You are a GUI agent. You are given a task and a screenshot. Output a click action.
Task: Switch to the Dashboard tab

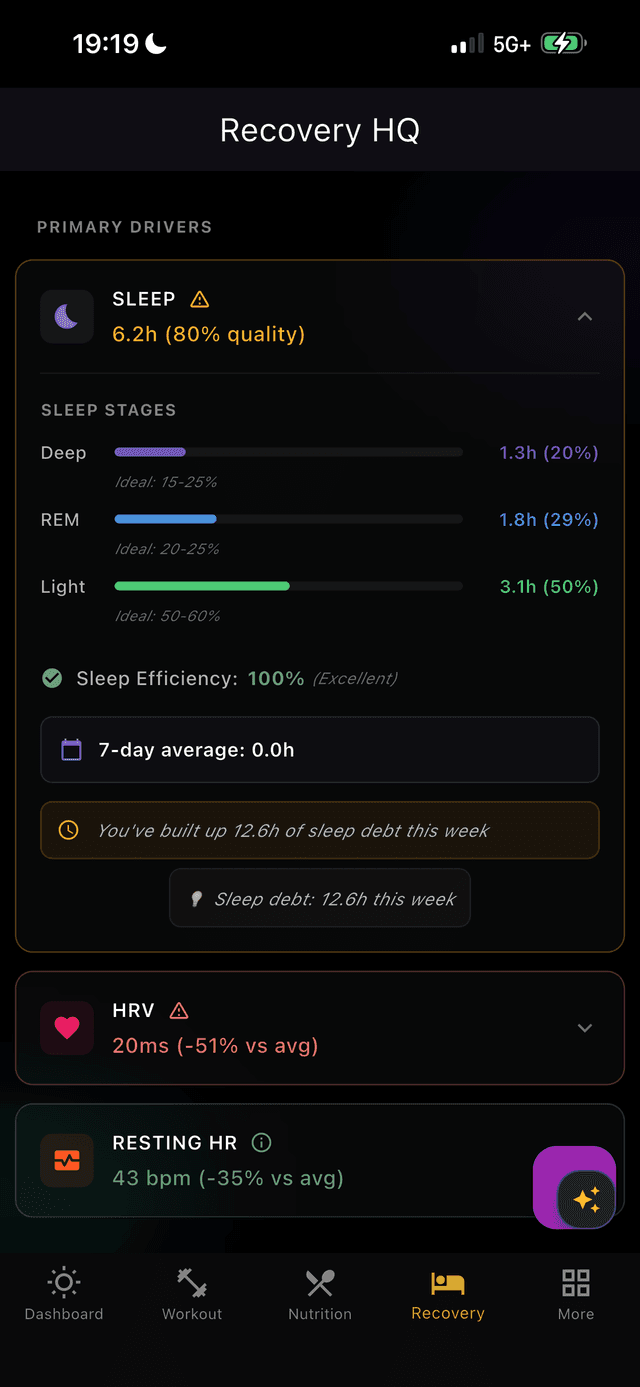coord(63,1293)
